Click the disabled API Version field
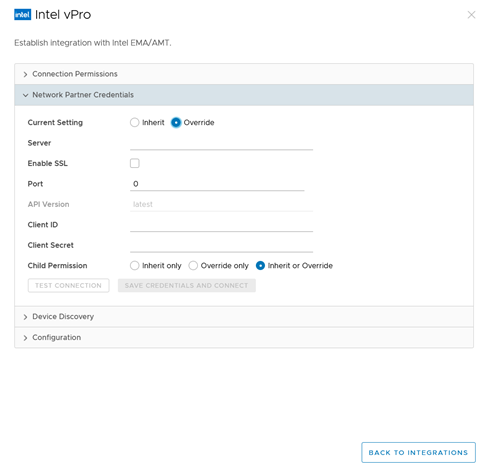The height and width of the screenshot is (473, 483). pyautogui.click(x=221, y=204)
